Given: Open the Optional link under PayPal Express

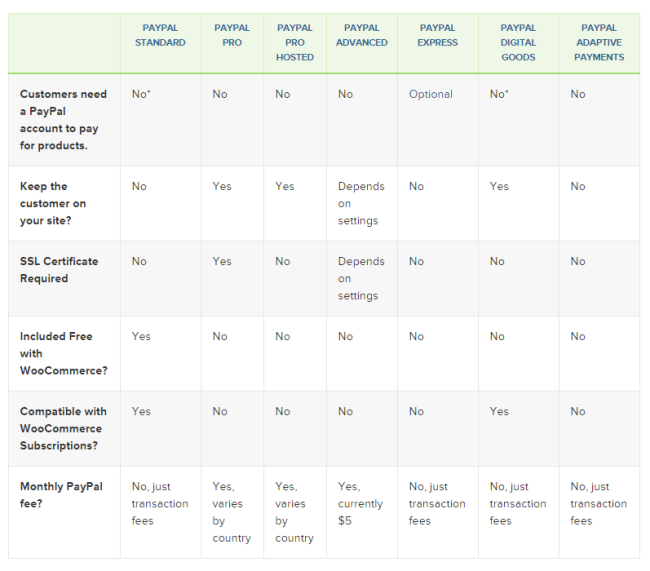Looking at the screenshot, I should coord(431,95).
